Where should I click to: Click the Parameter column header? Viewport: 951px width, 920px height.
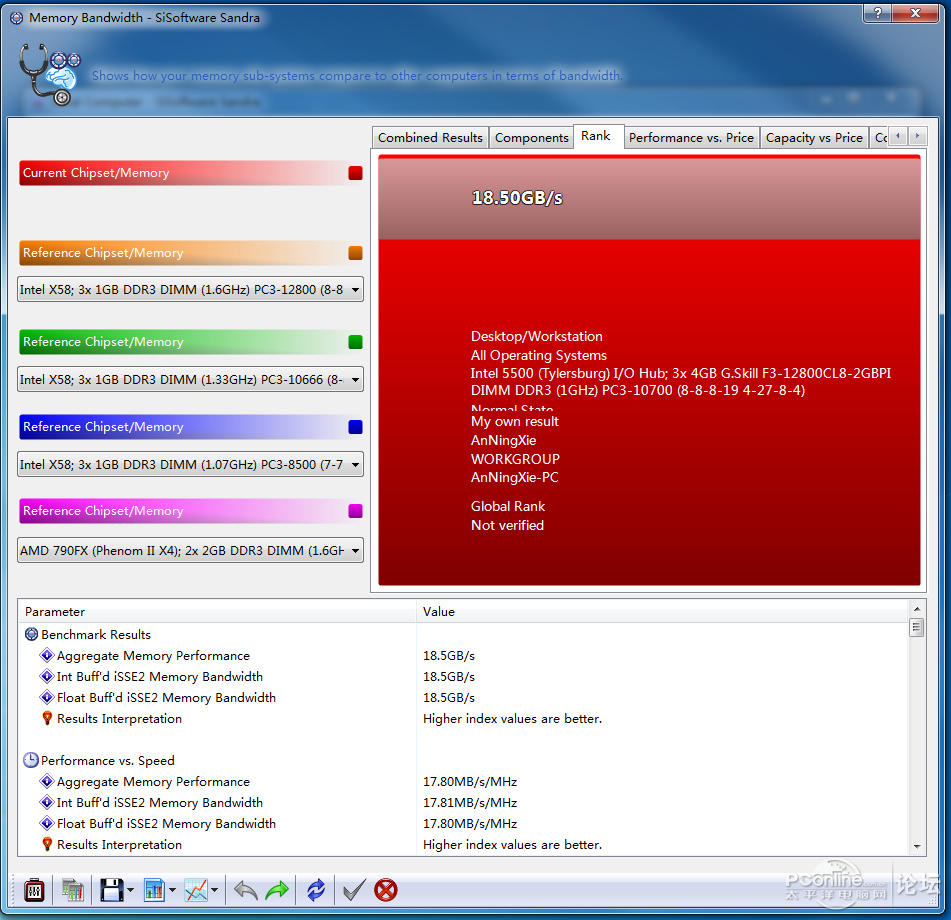[x=217, y=612]
